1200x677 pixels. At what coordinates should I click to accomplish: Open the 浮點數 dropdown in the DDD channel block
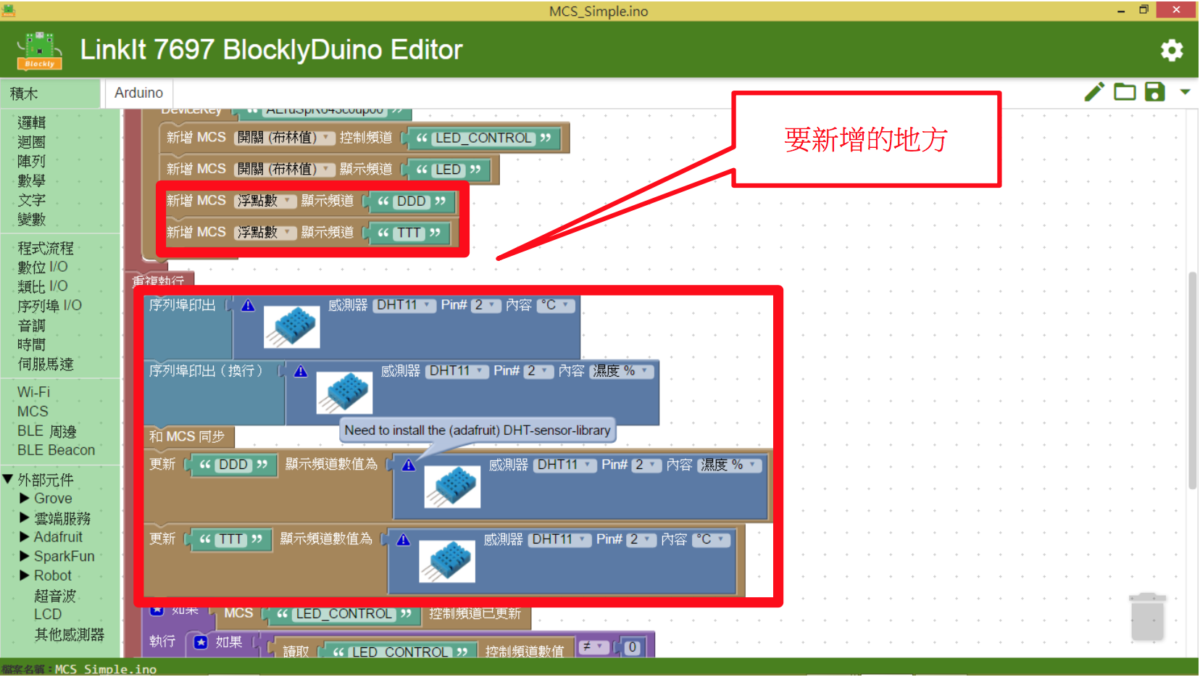point(265,201)
